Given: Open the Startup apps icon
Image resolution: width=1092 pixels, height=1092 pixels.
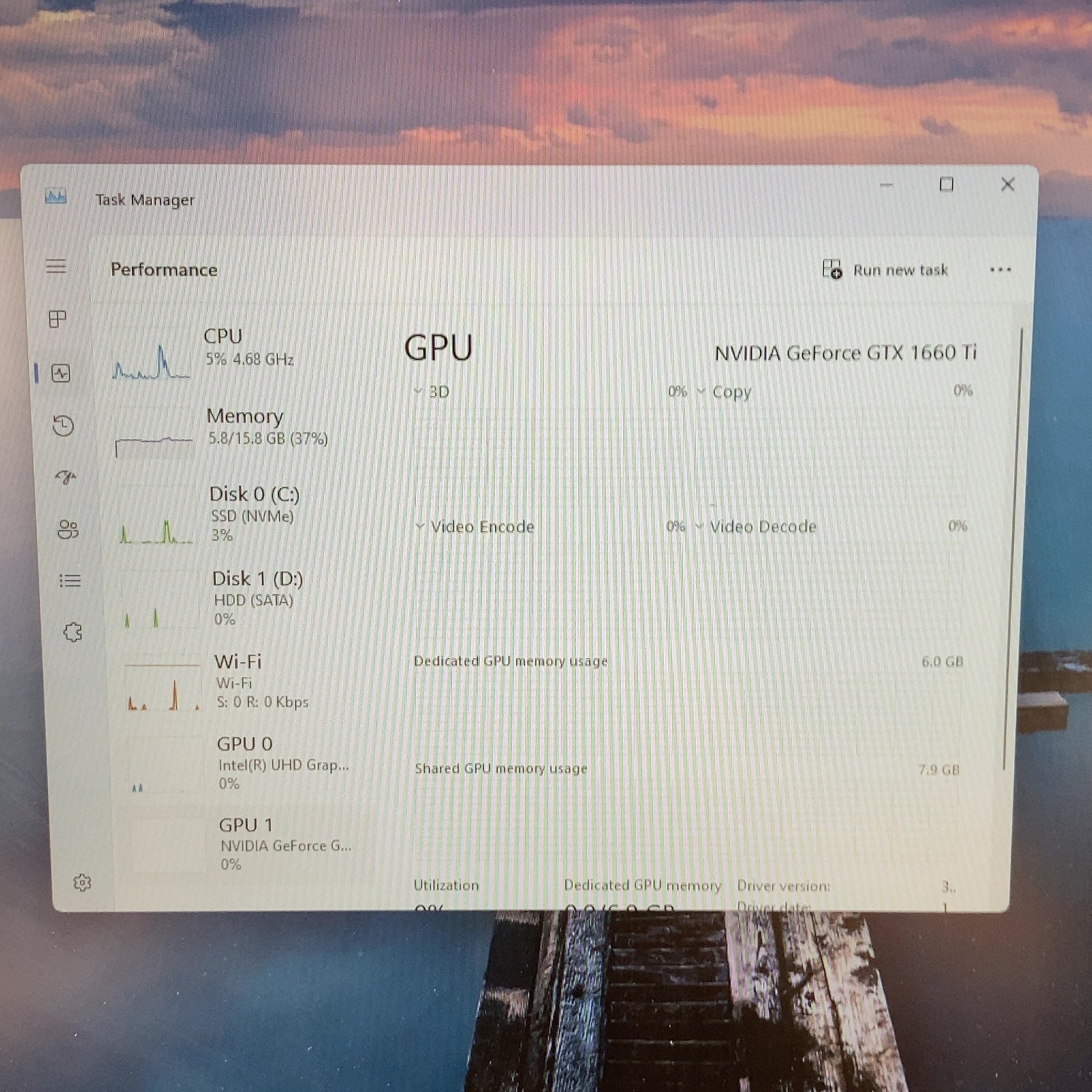Looking at the screenshot, I should point(66,478).
